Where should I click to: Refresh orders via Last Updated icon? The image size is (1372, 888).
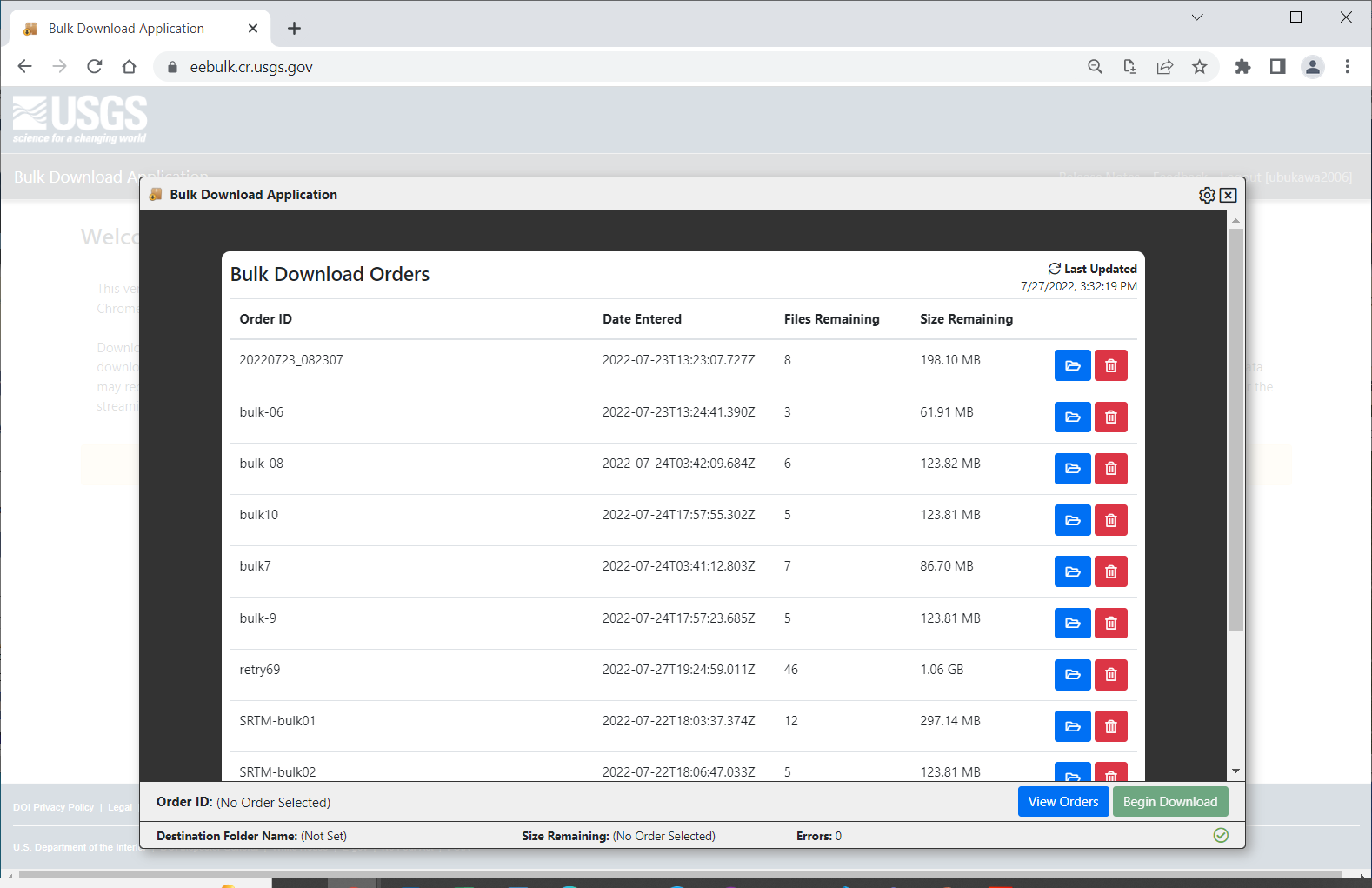(1054, 269)
